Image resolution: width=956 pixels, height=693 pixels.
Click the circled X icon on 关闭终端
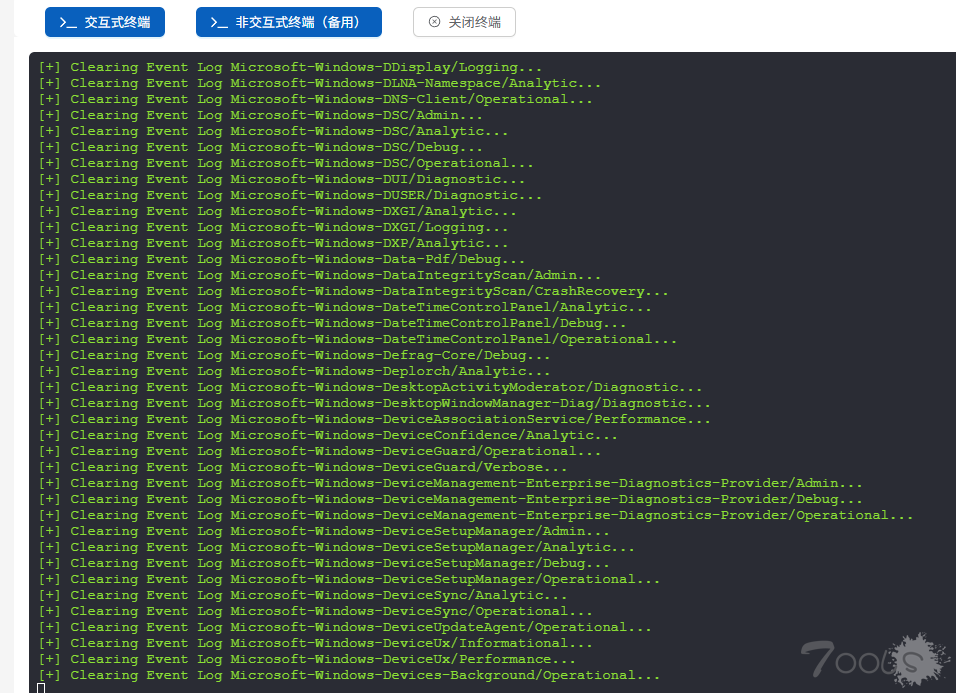pos(434,22)
